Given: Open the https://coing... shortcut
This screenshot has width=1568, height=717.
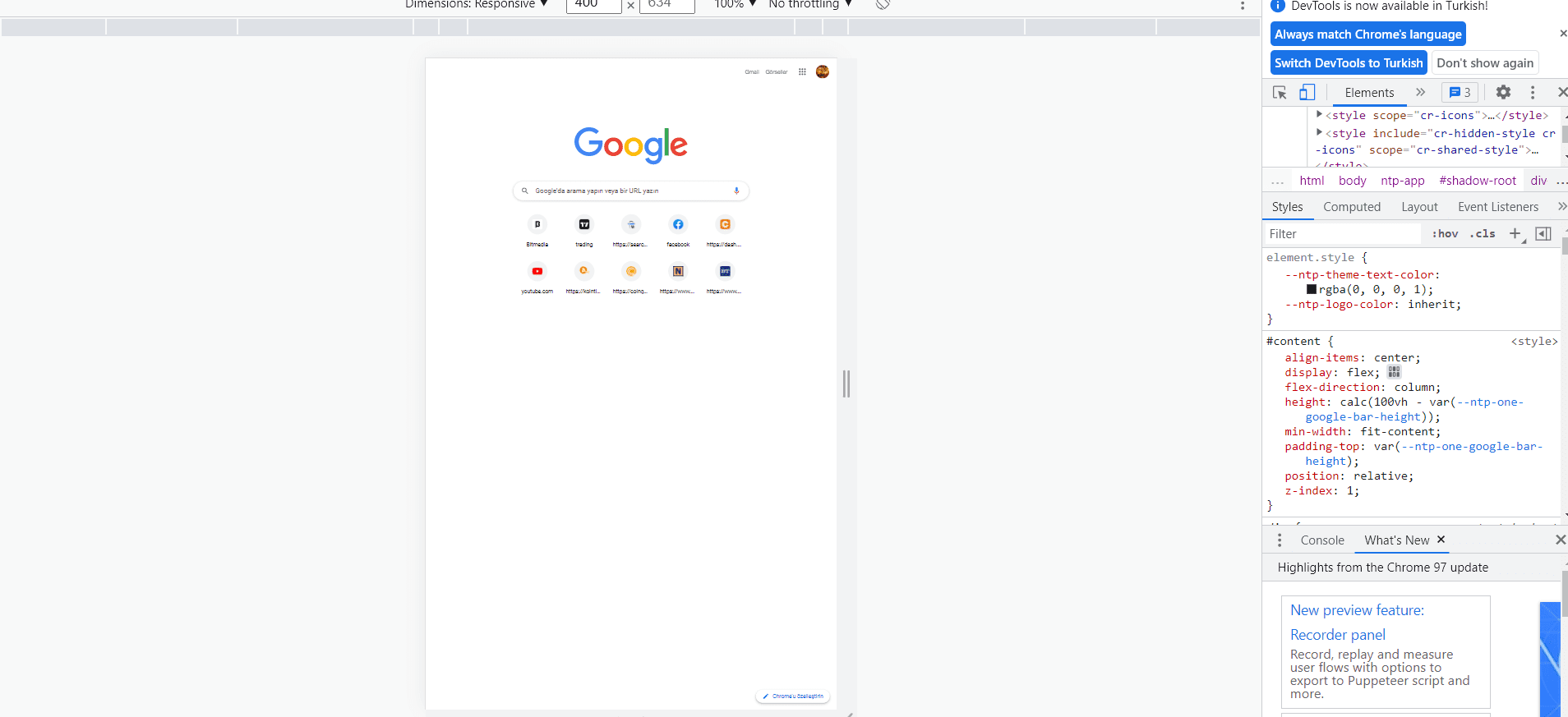Looking at the screenshot, I should [631, 278].
